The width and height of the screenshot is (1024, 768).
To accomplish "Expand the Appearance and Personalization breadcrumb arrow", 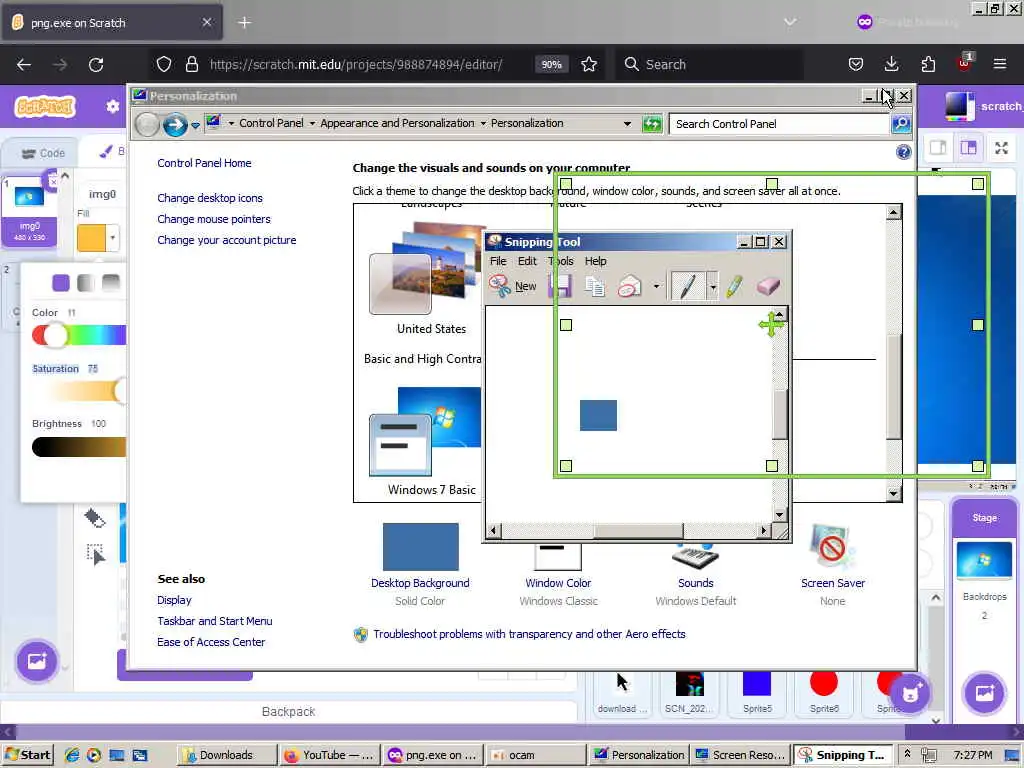I will pos(483,123).
